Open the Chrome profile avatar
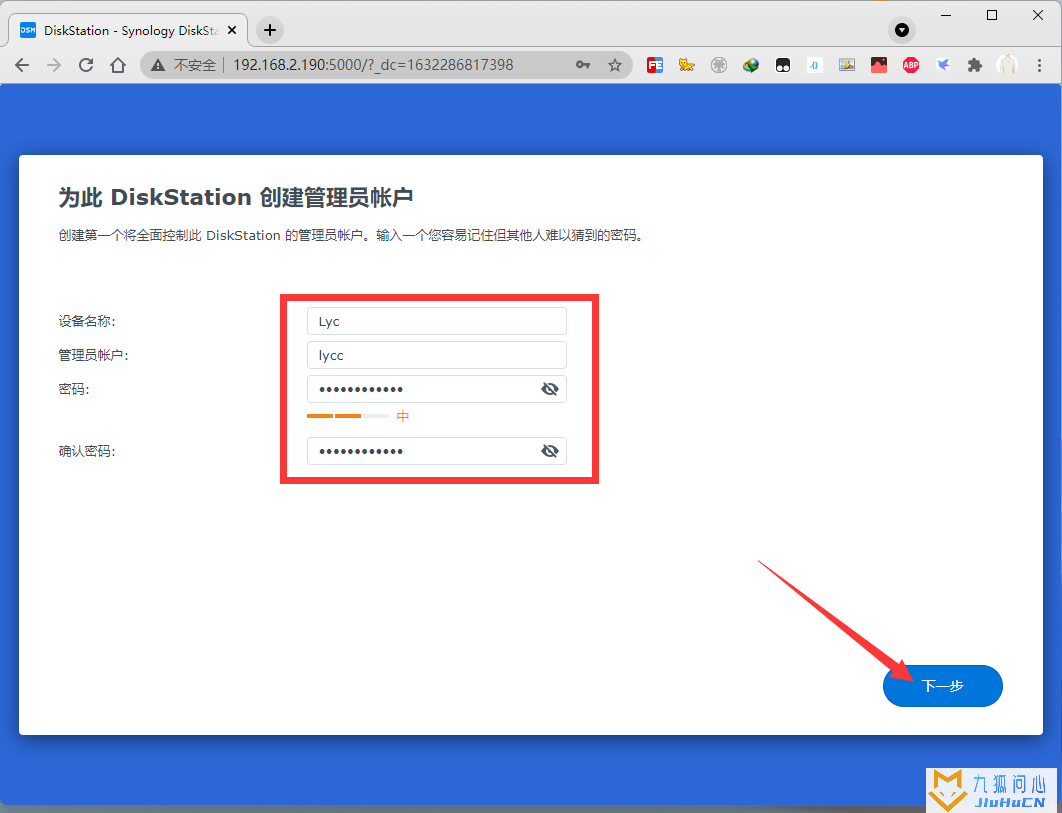The image size is (1062, 813). (1007, 65)
